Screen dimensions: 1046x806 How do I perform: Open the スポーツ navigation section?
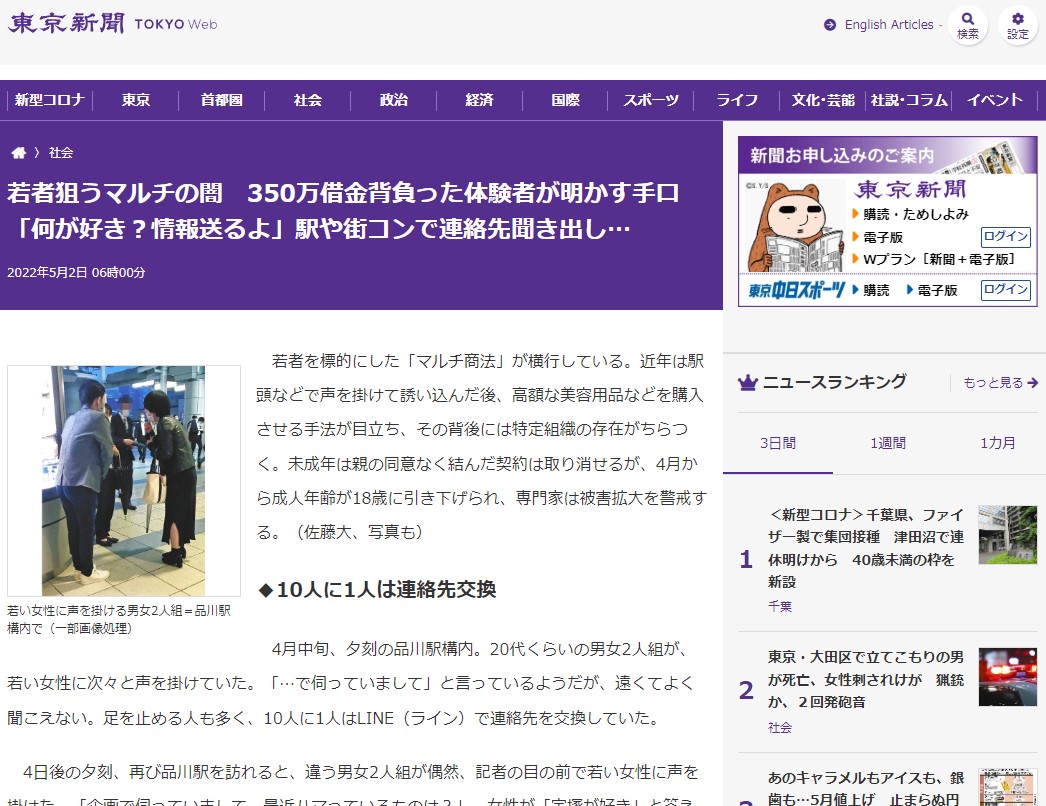[x=651, y=100]
